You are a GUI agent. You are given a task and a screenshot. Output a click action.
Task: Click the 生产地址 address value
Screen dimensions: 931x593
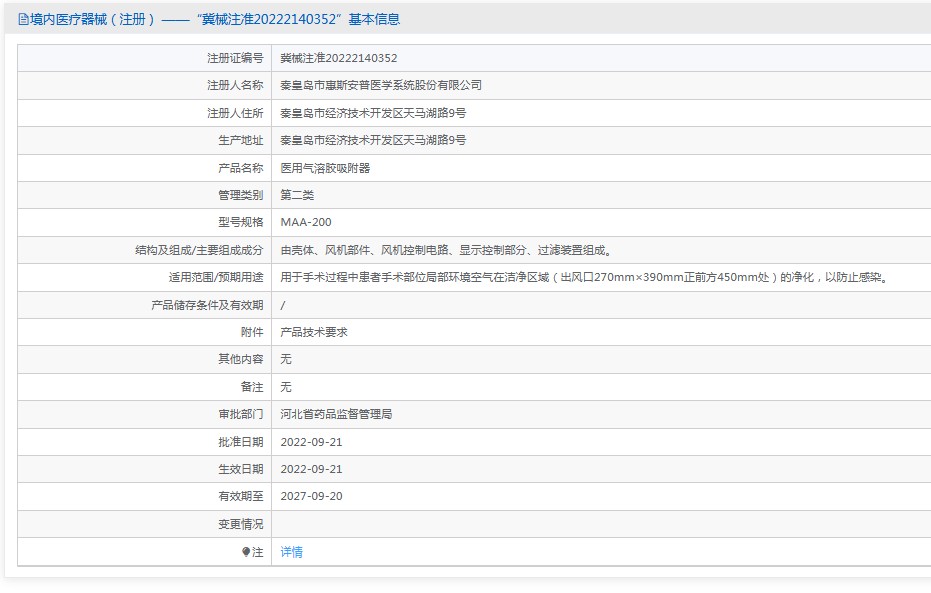373,140
